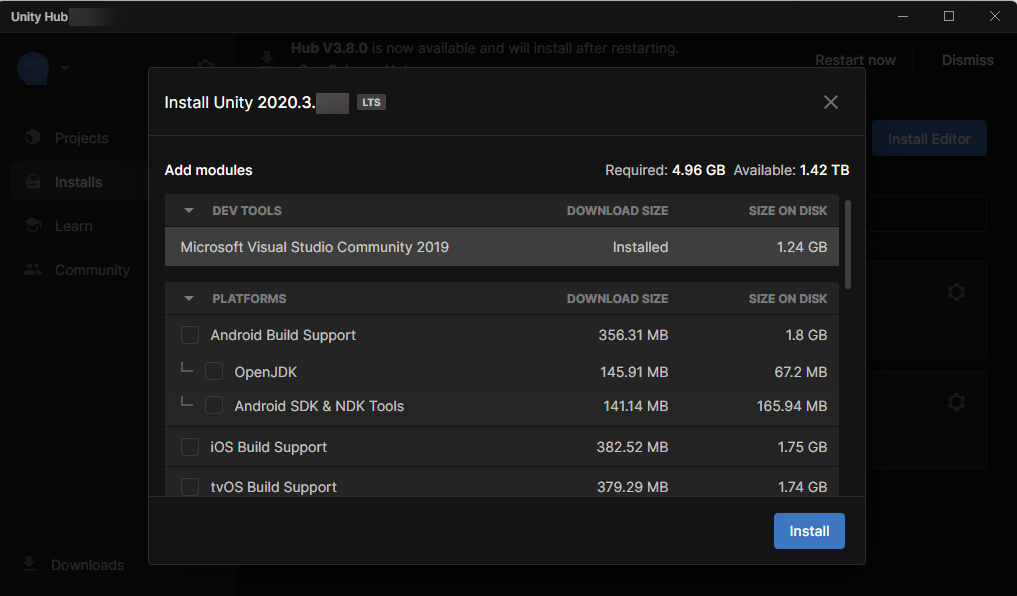The image size is (1017, 596).
Task: Click the Installs lock icon in sidebar
Action: (x=33, y=182)
